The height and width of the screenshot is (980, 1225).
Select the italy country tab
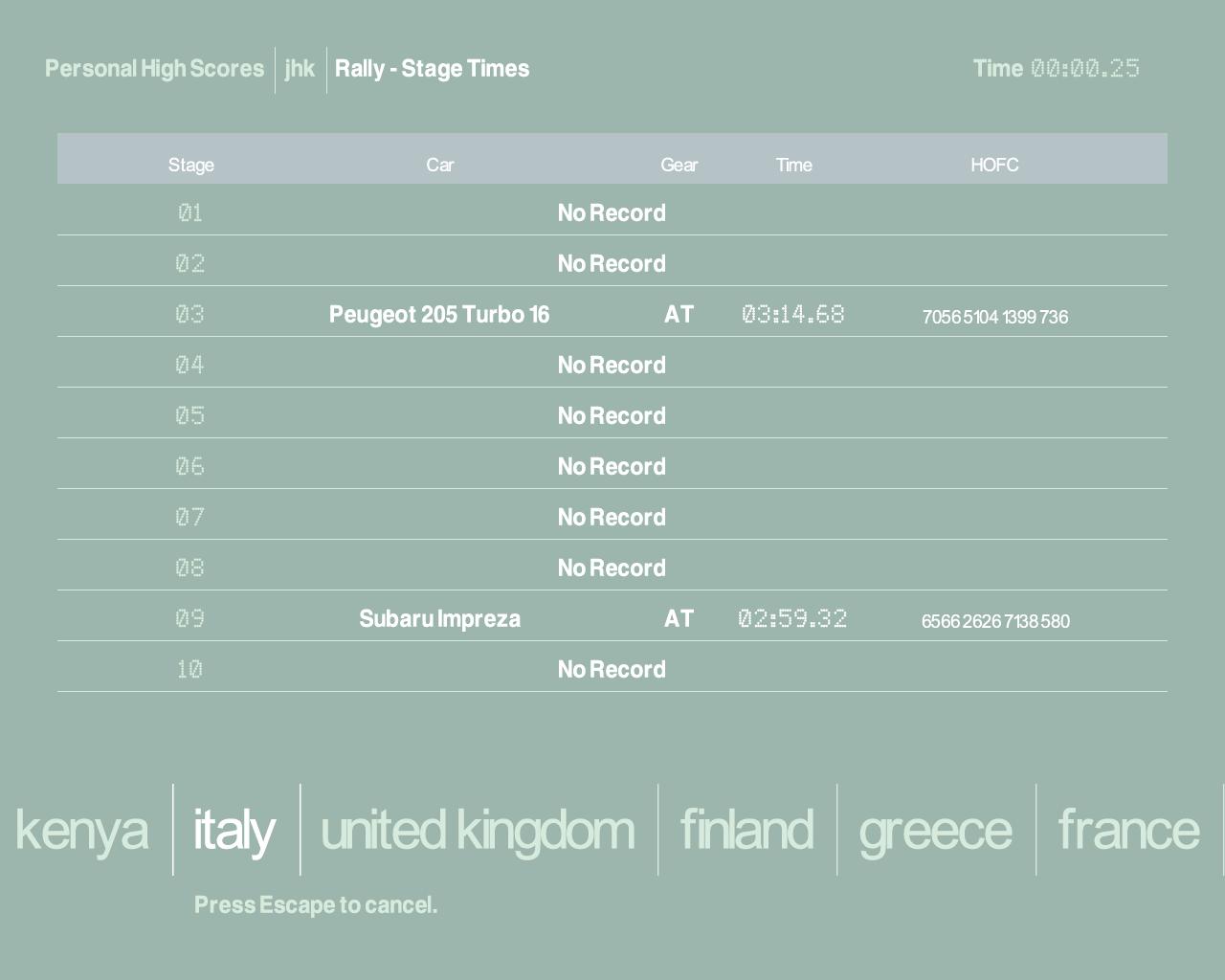tap(234, 830)
